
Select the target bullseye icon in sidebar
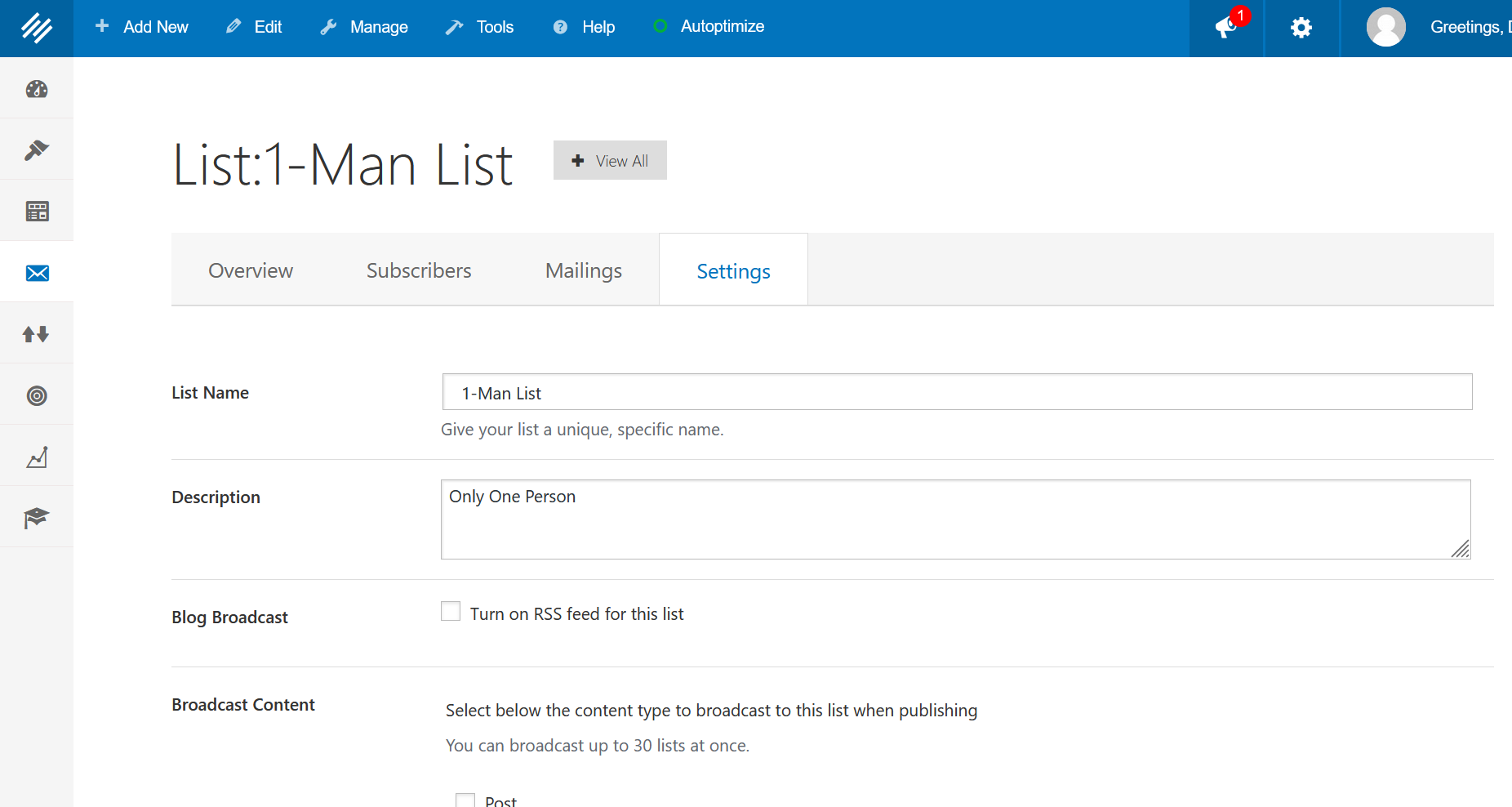point(37,396)
